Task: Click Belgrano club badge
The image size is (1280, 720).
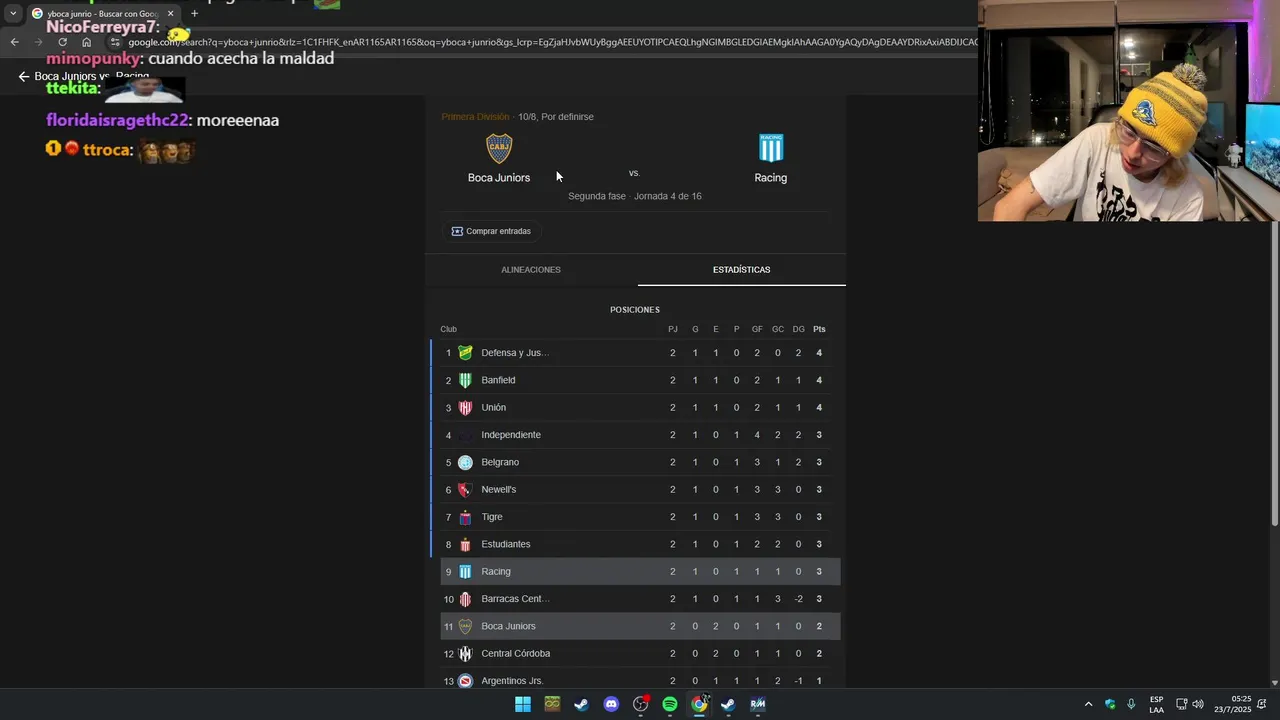Action: point(465,462)
